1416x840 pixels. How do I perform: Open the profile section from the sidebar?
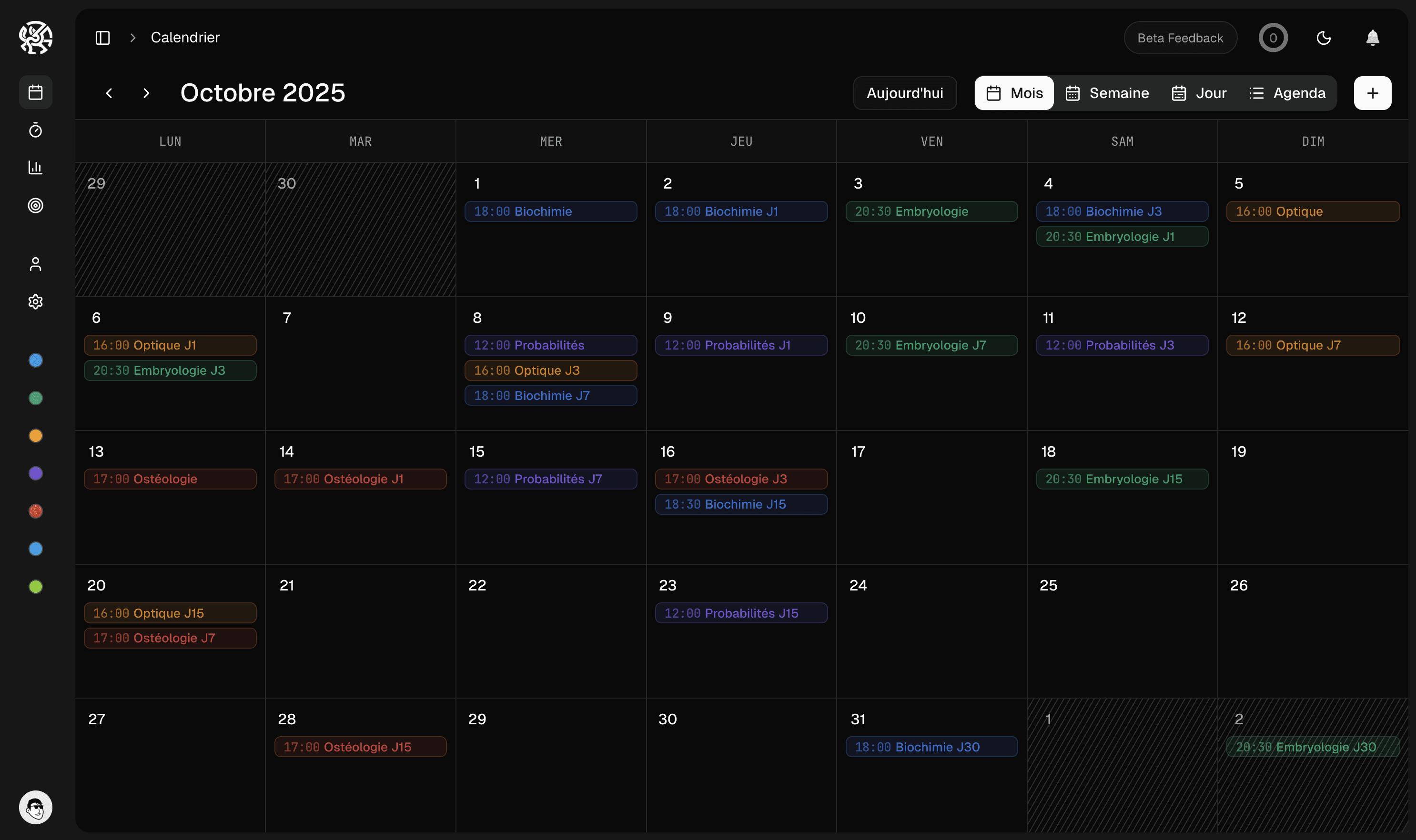point(35,263)
